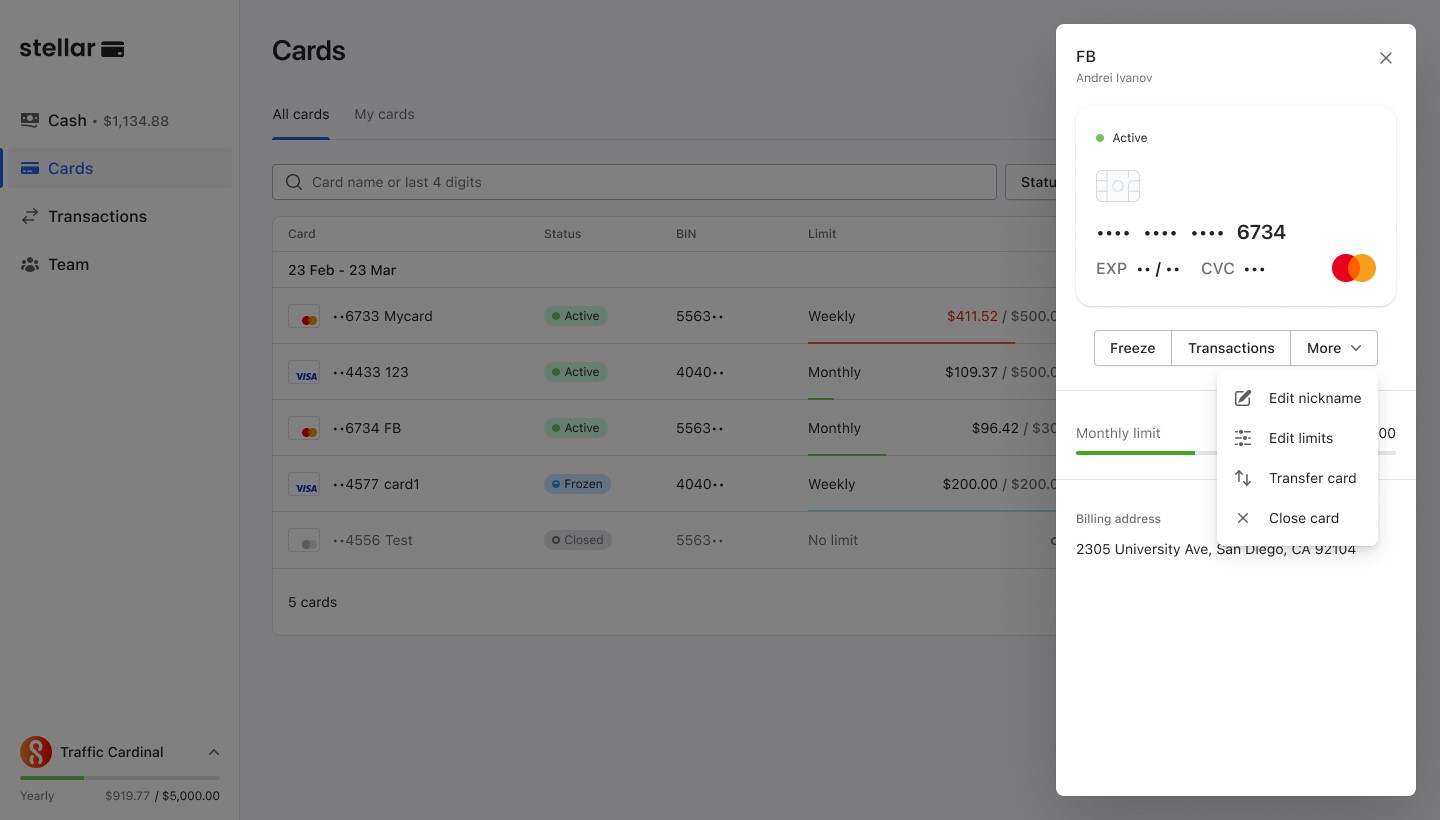
Task: Select Edit nickname menu item
Action: 1297,398
